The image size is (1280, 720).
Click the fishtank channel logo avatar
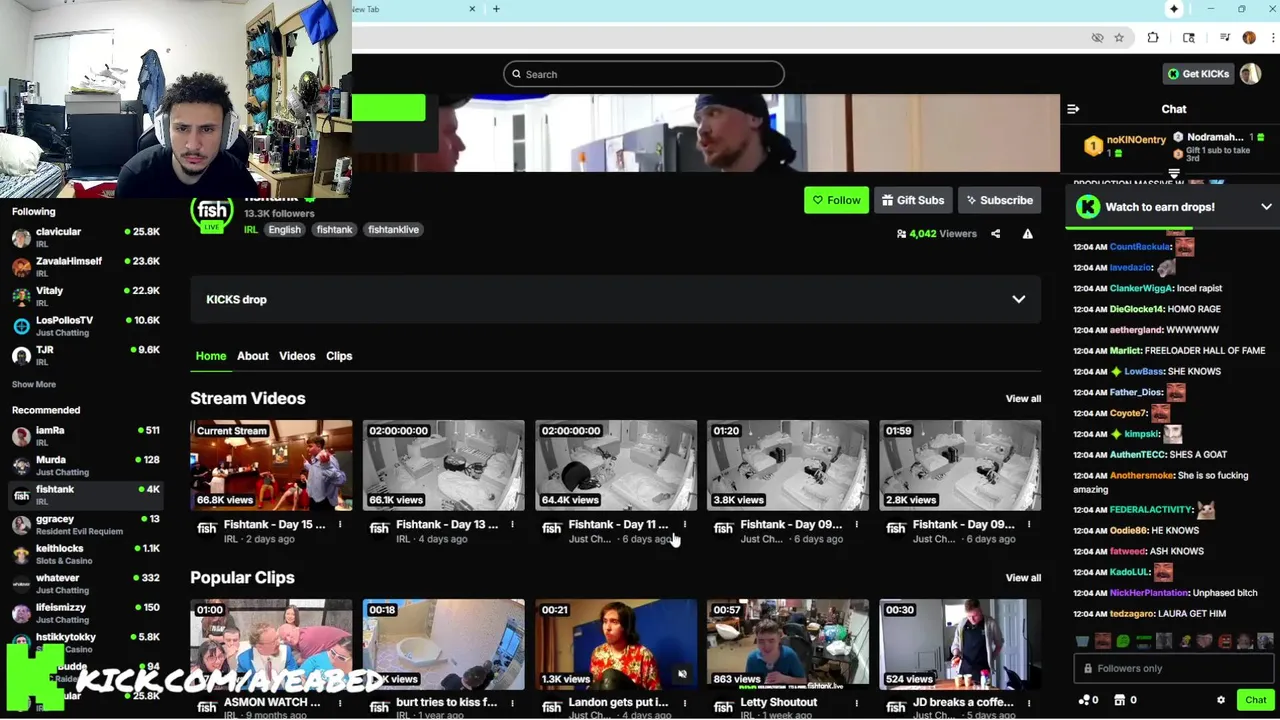[x=212, y=212]
